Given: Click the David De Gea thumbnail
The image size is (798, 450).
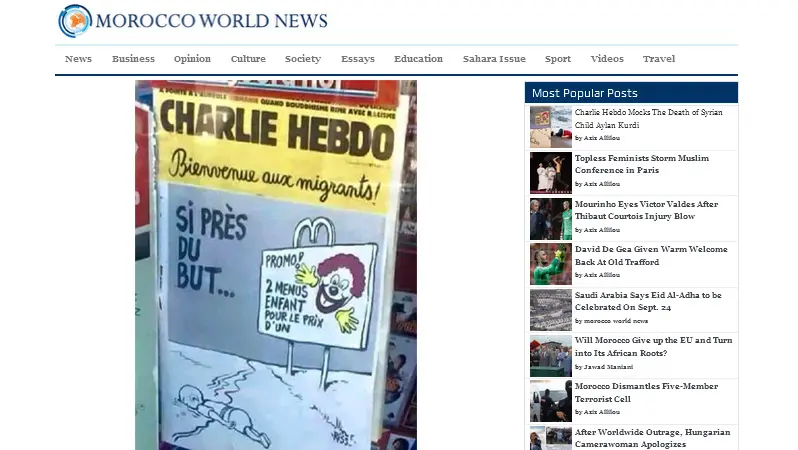Looking at the screenshot, I should (551, 264).
